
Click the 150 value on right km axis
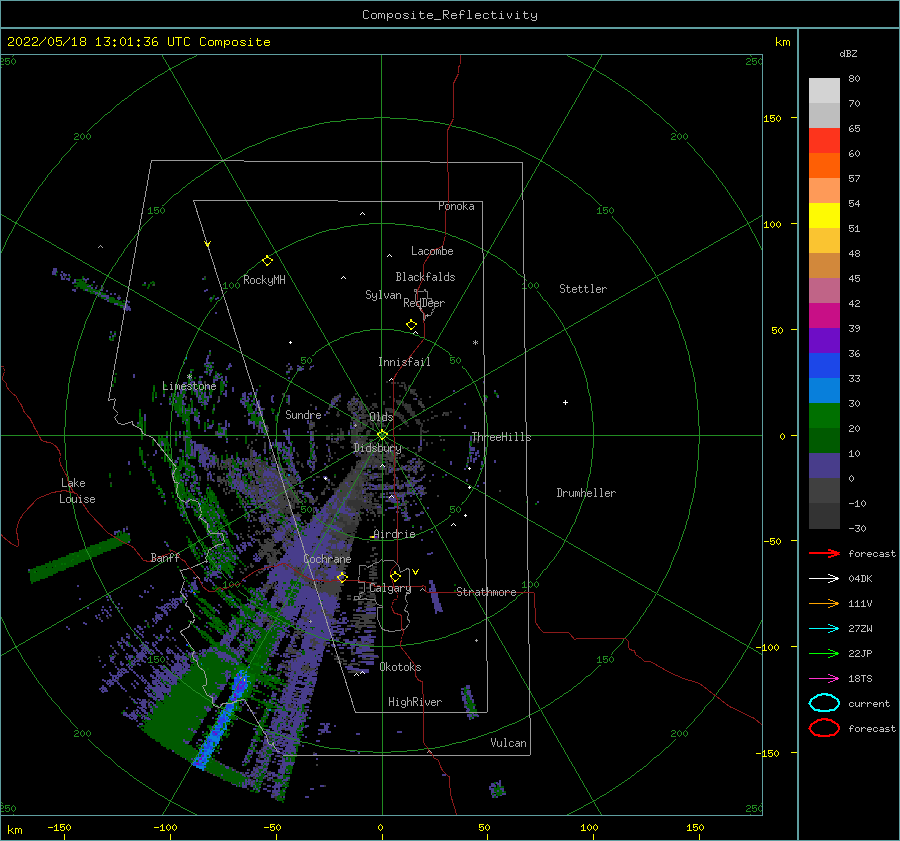click(x=772, y=118)
